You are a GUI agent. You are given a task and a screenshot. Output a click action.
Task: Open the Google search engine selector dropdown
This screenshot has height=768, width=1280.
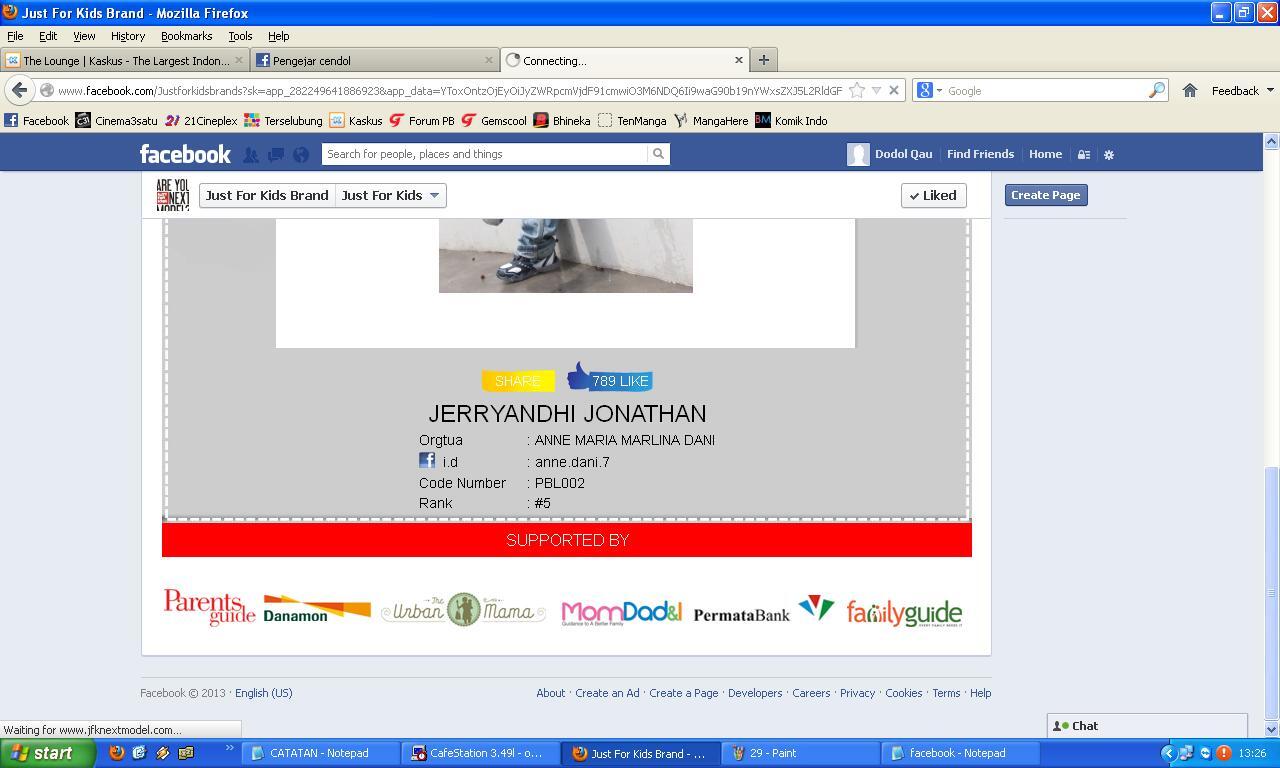click(929, 90)
